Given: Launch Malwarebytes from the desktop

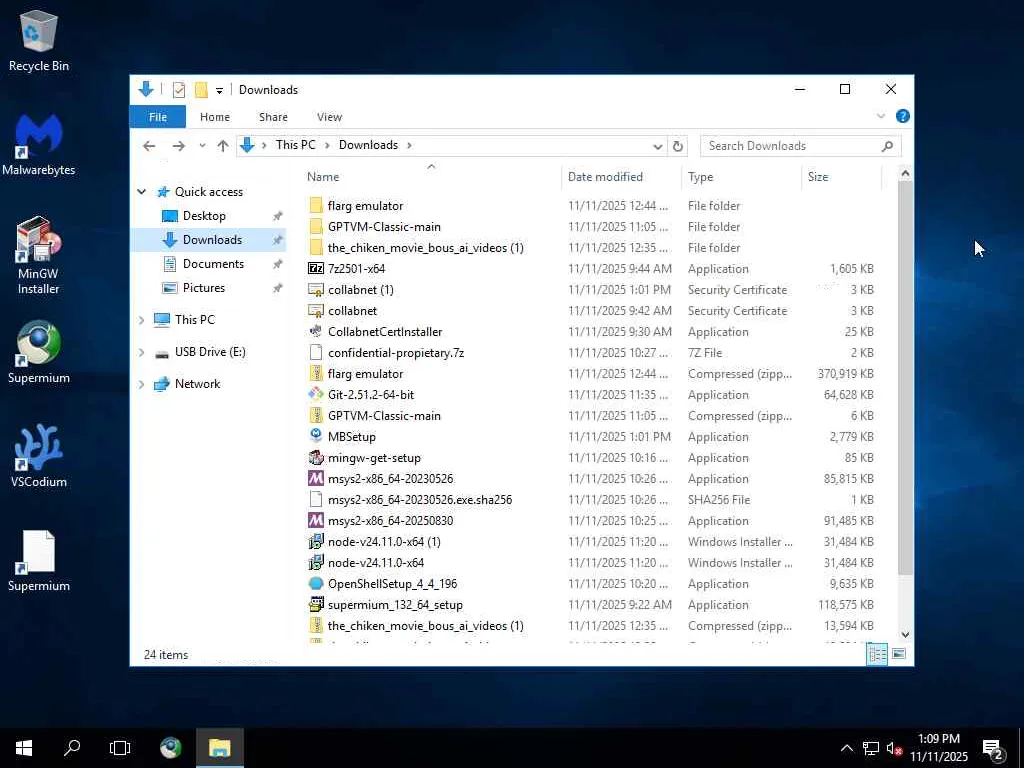Looking at the screenshot, I should 39,145.
